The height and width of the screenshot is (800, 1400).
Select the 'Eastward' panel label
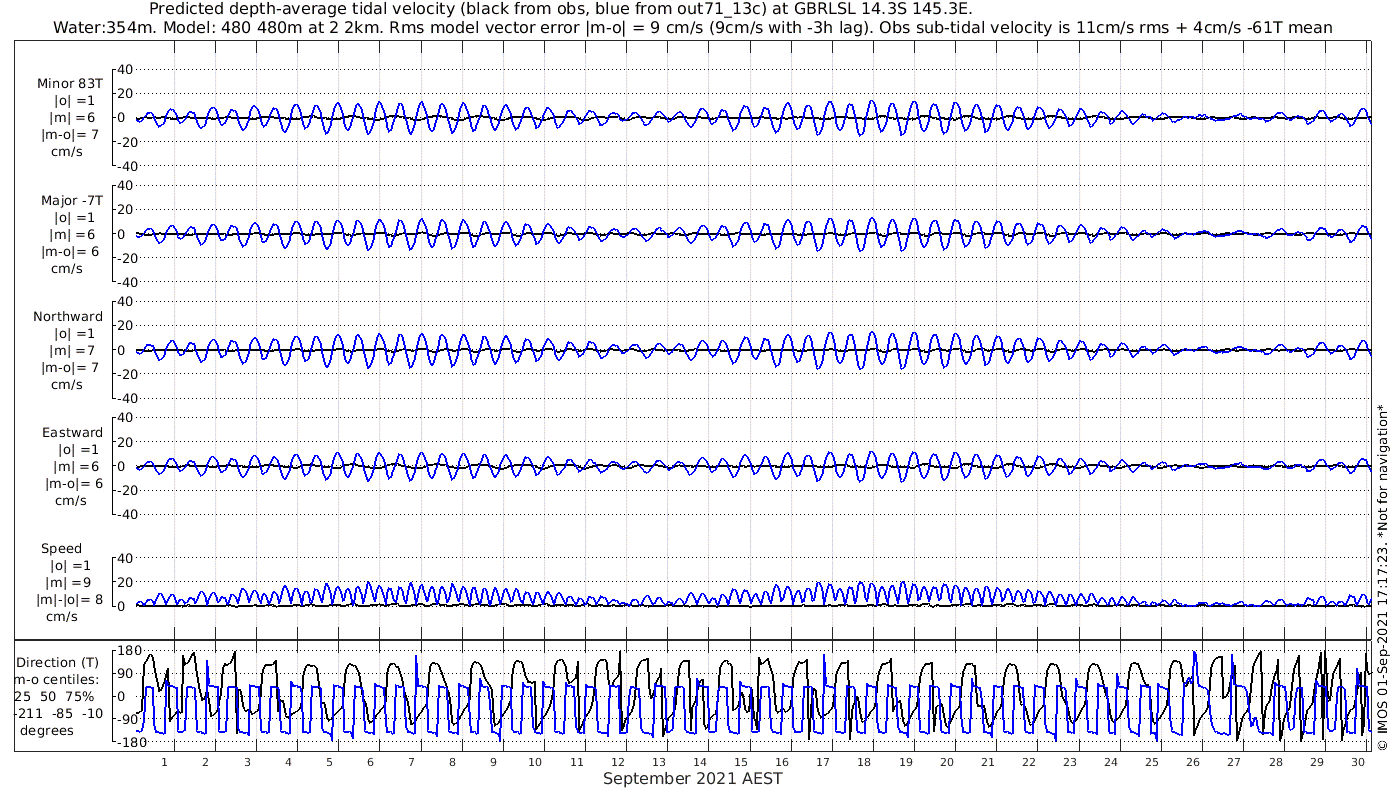tap(72, 432)
